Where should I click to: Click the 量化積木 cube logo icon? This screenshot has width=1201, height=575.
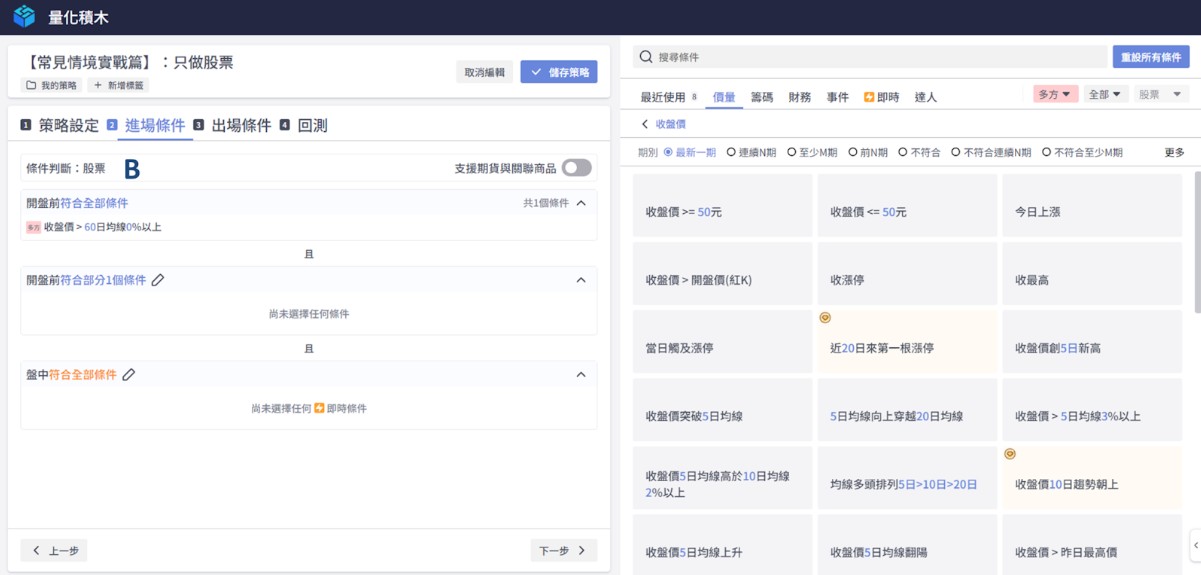pos(24,17)
